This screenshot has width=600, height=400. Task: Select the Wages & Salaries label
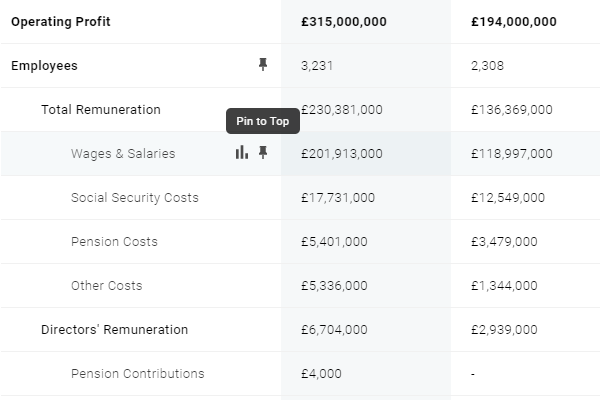pyautogui.click(x=123, y=154)
